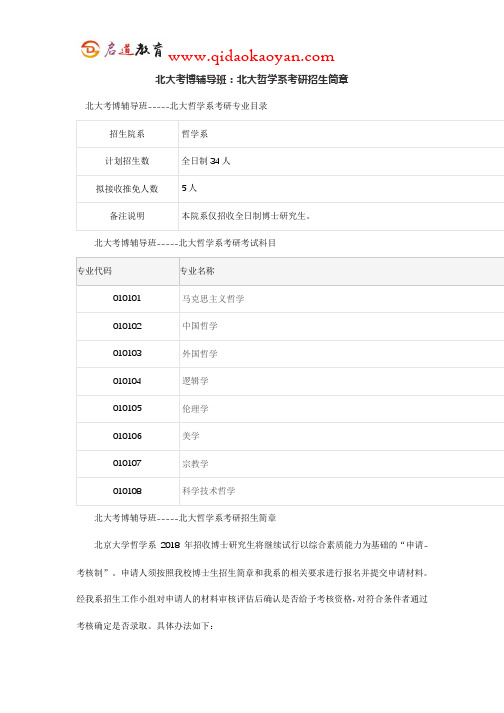Click the 计划招生数 cell
Screen dimensions: 504x713
click(x=127, y=161)
